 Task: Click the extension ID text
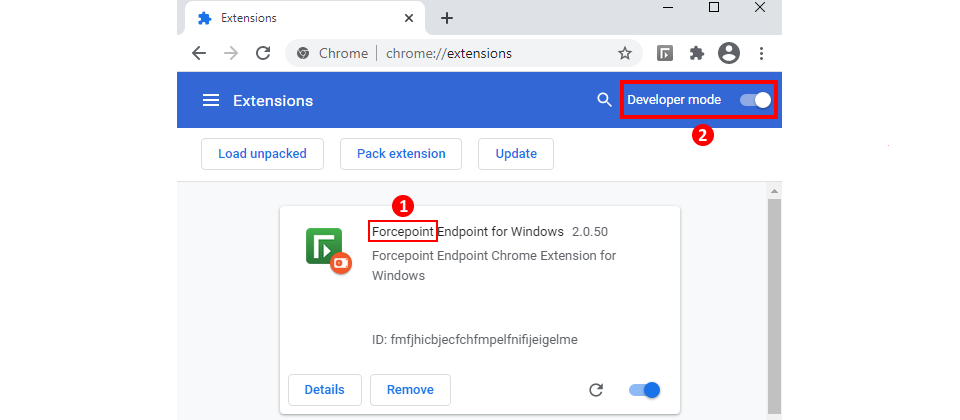click(x=474, y=339)
